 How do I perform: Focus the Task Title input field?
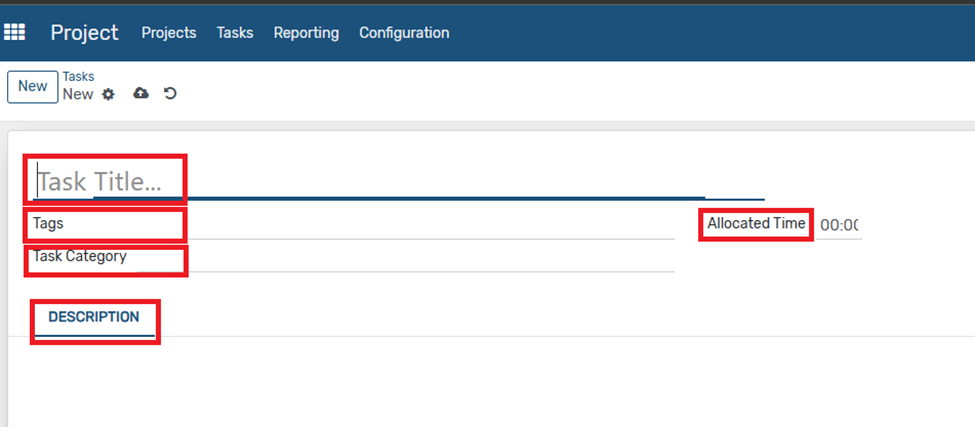398,181
